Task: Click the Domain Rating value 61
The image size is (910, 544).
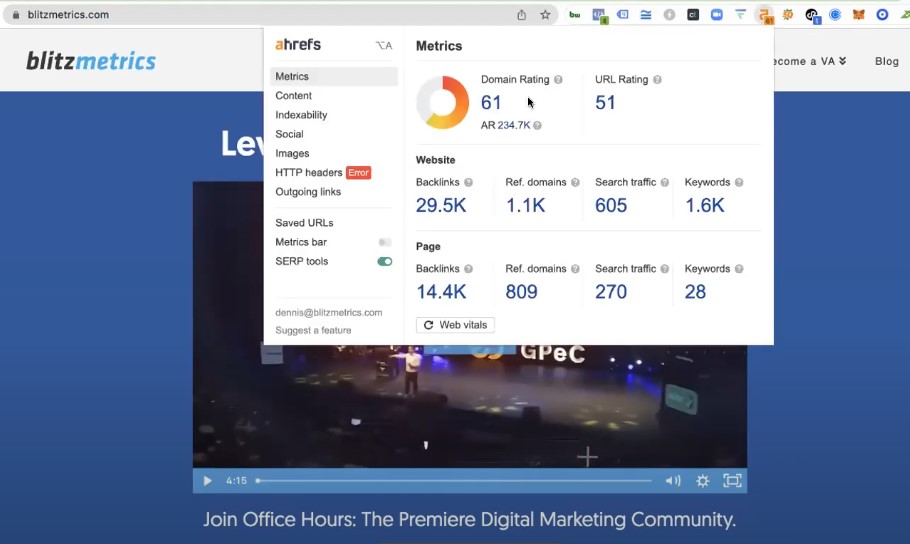Action: click(491, 103)
